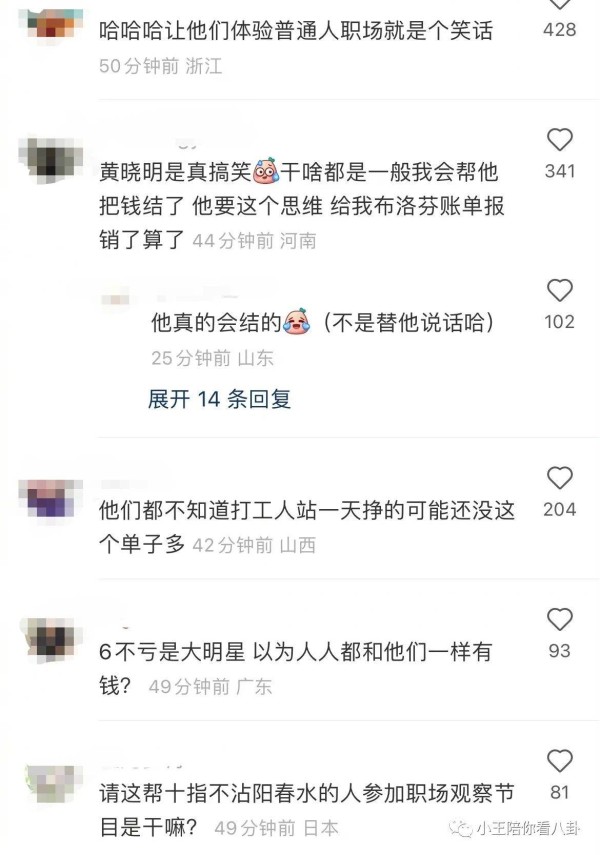Click the 428 like count
Screen dimensions: 600x855
click(x=560, y=29)
